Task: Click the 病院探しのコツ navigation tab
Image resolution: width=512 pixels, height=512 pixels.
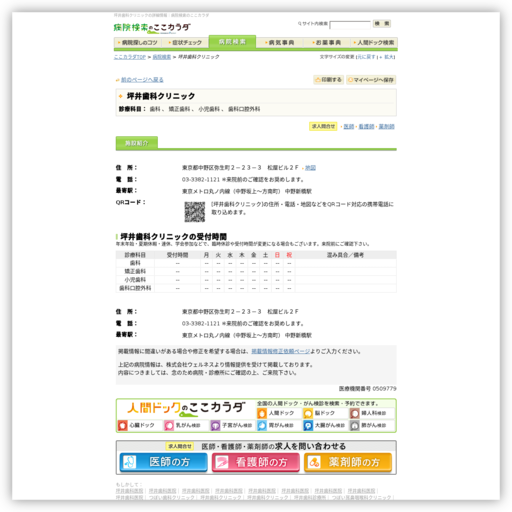Action: 137,43
